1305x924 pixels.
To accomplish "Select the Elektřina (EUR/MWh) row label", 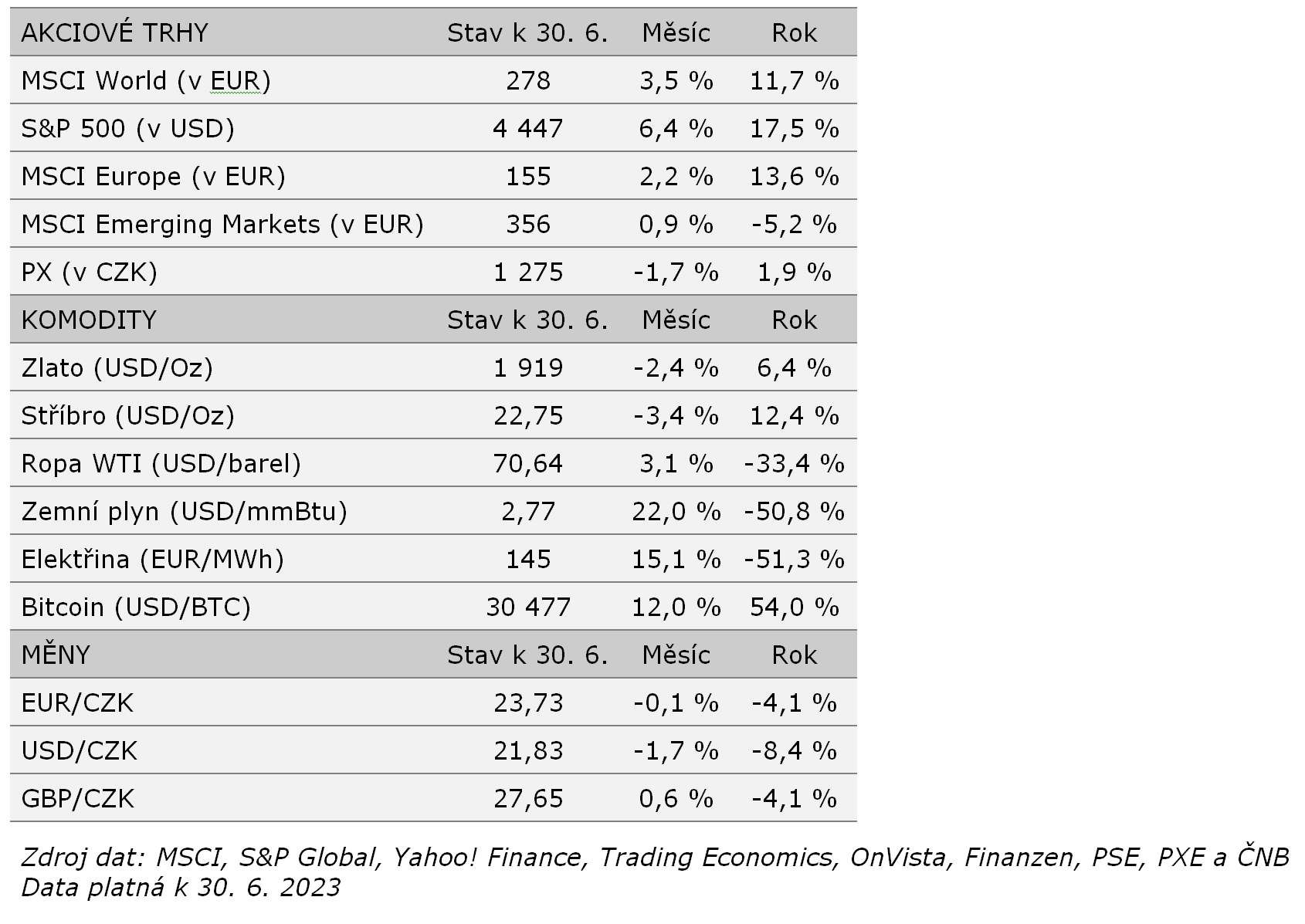I will [x=152, y=560].
